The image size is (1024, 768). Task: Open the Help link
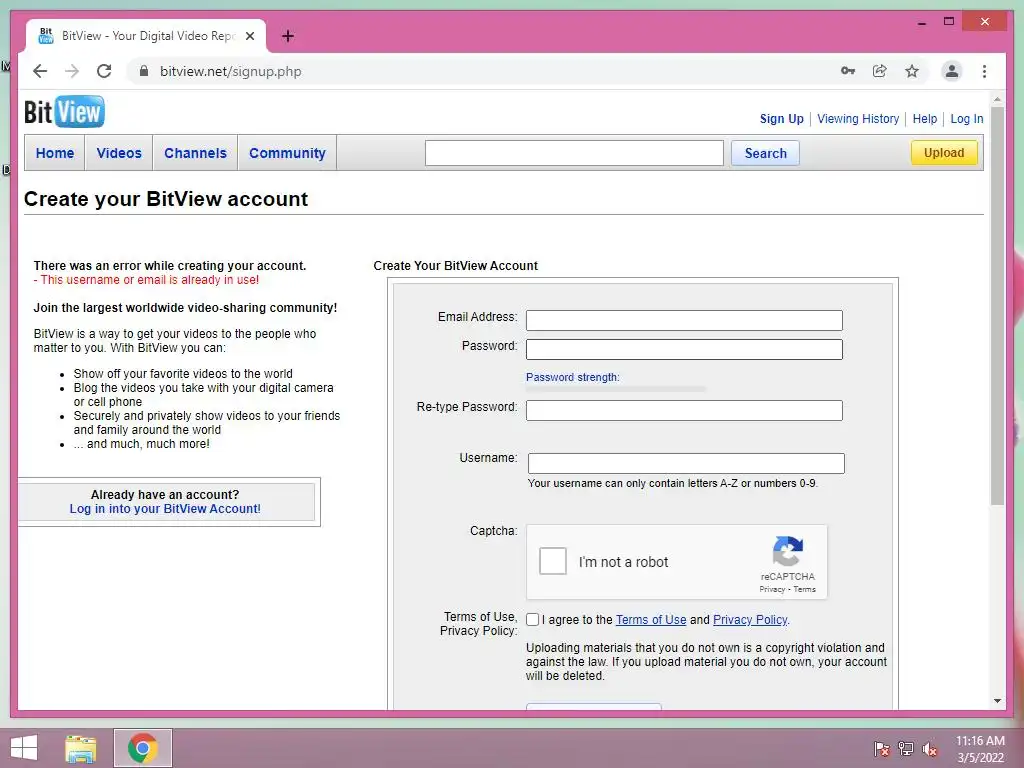(x=925, y=119)
